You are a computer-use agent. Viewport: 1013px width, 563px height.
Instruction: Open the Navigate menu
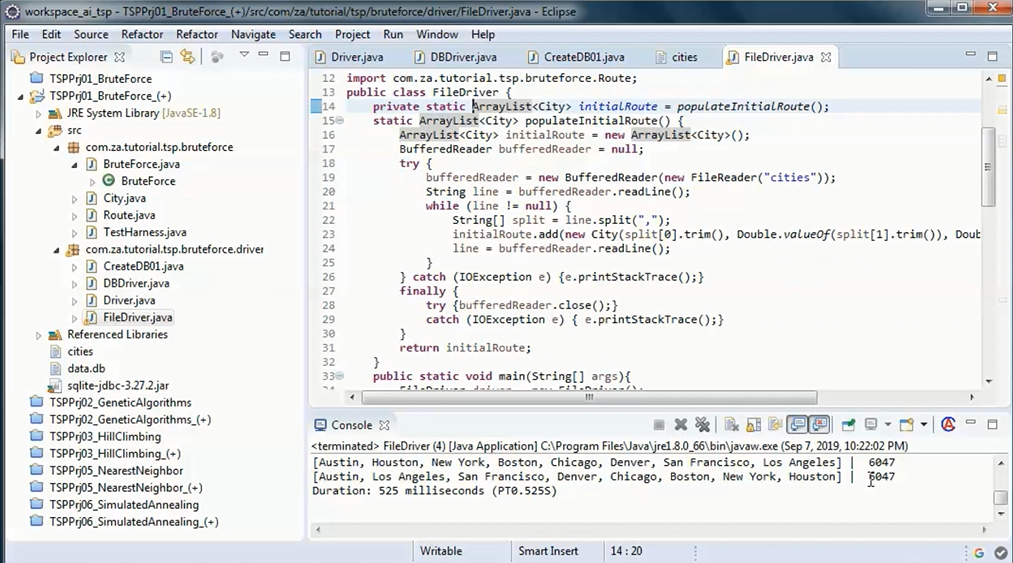(x=253, y=34)
